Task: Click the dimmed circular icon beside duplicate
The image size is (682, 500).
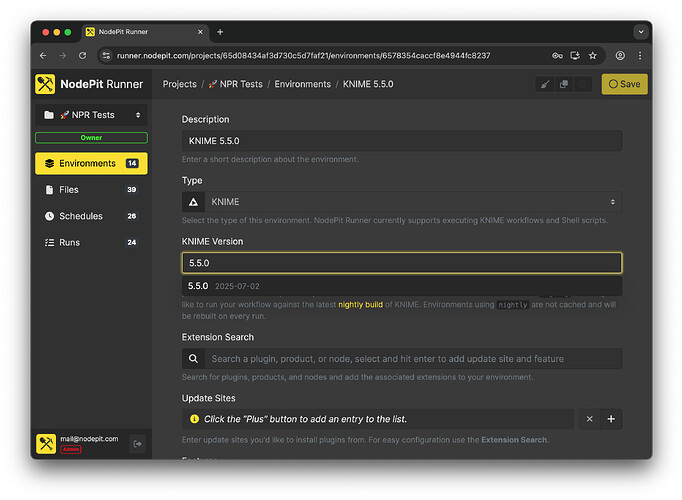Action: click(x=582, y=84)
